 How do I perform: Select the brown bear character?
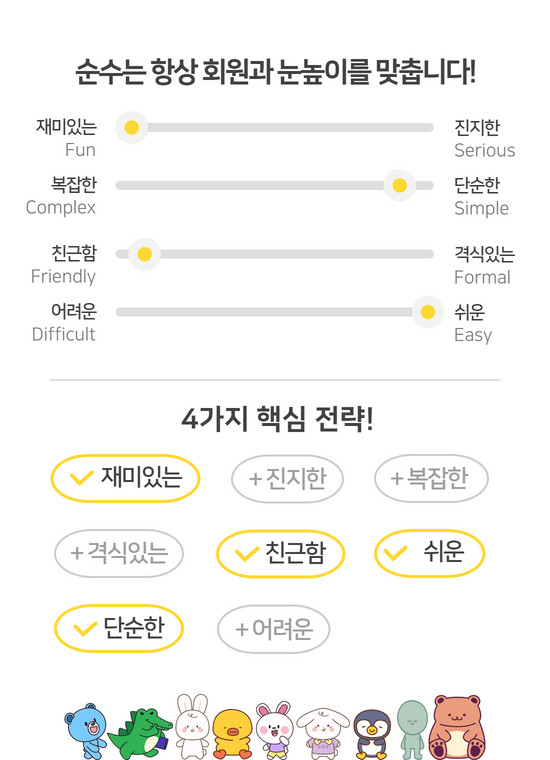pyautogui.click(x=456, y=727)
